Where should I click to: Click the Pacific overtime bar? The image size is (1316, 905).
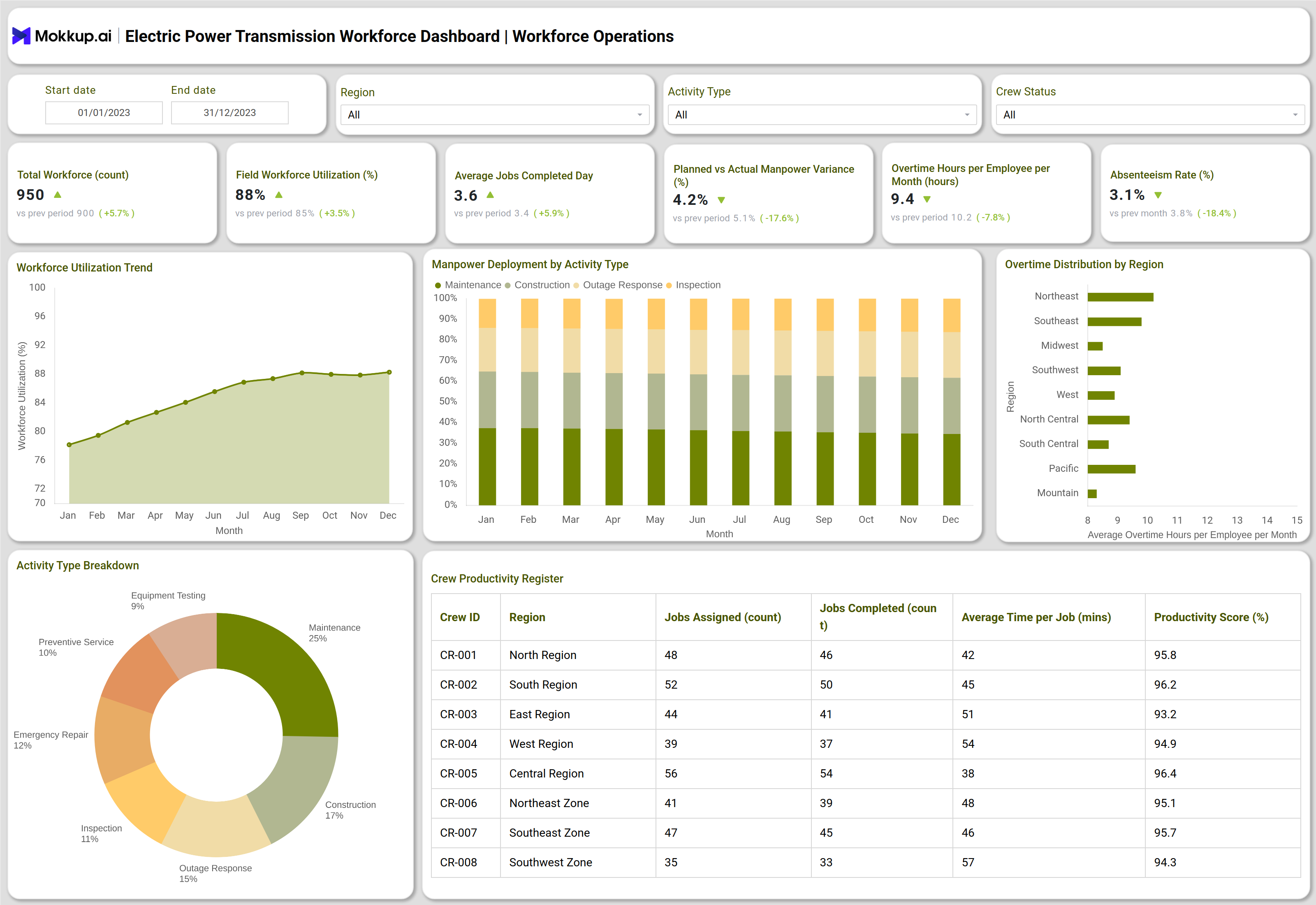[1111, 469]
